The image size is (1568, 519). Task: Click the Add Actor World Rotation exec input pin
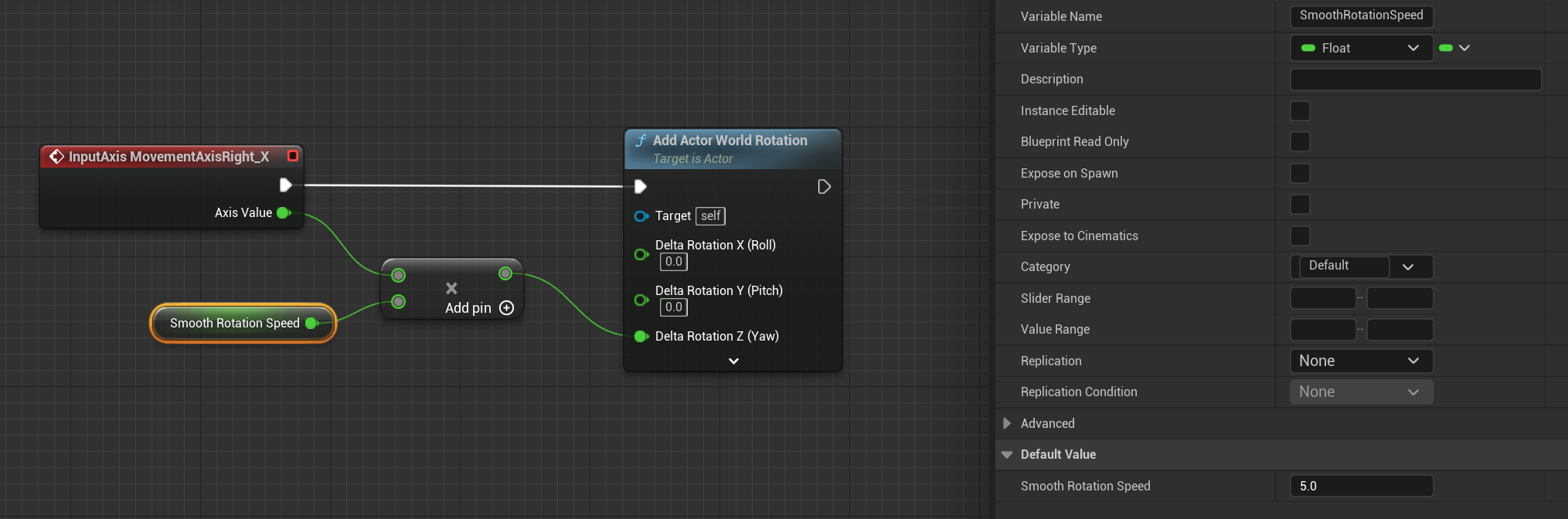pos(640,186)
